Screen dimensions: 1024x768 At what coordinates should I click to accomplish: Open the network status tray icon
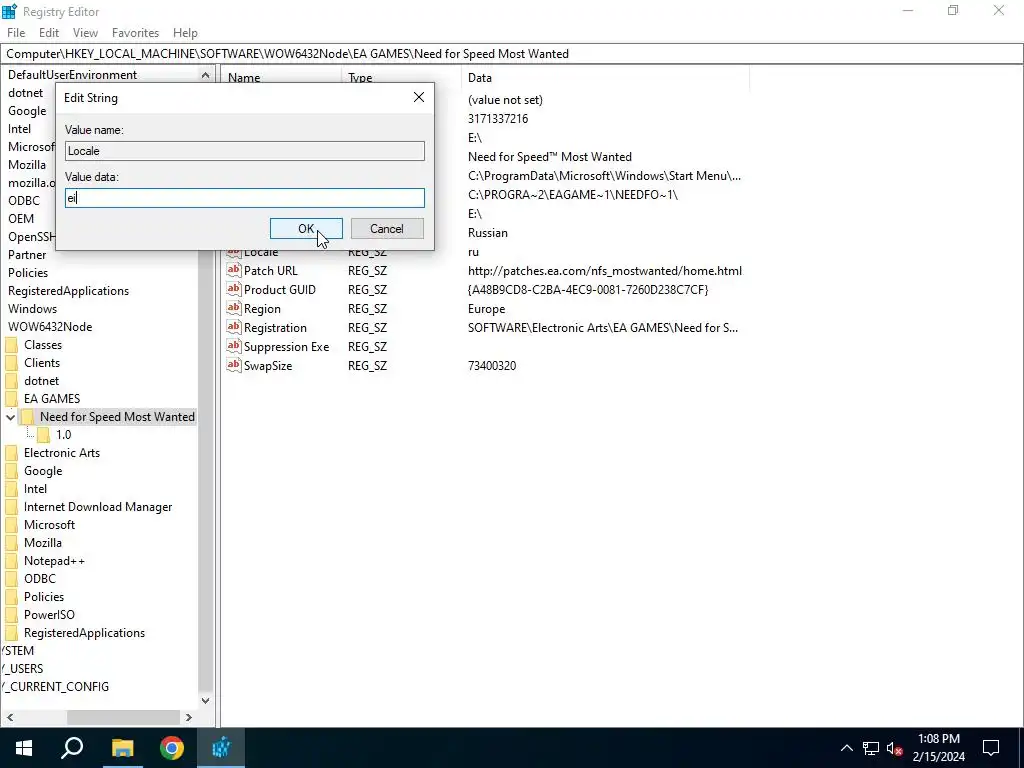[x=871, y=748]
